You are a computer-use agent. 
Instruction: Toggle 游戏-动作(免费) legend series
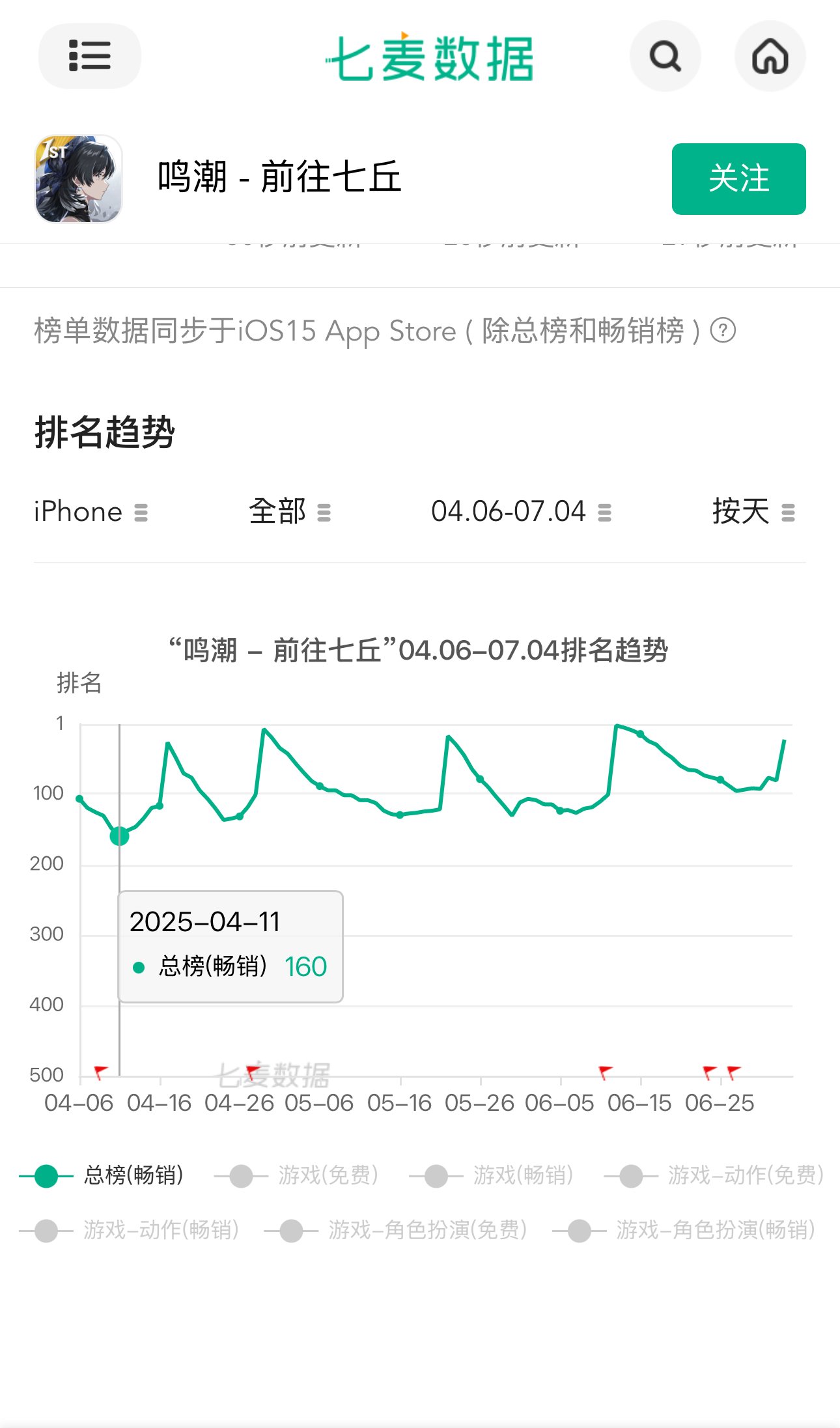point(714,1175)
